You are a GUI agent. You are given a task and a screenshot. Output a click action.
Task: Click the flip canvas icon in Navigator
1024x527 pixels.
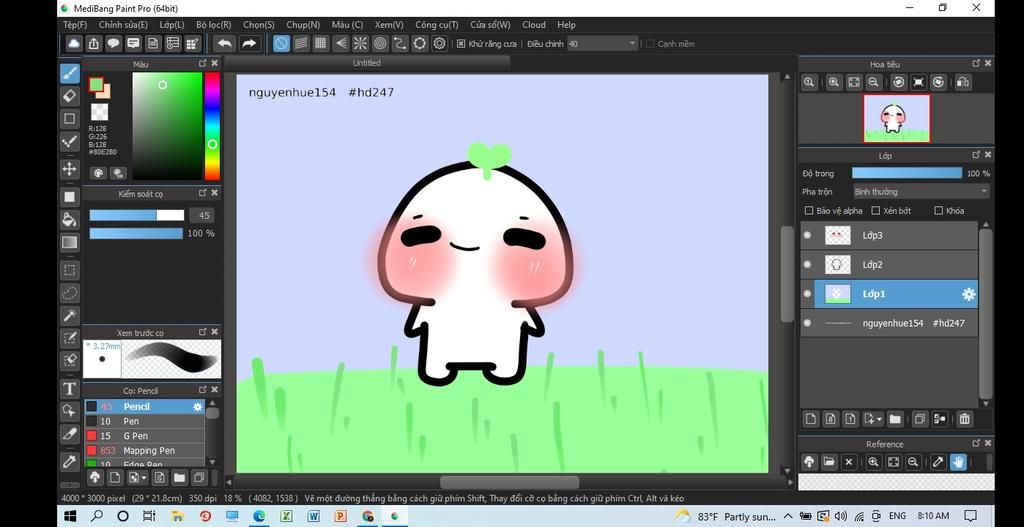click(963, 82)
